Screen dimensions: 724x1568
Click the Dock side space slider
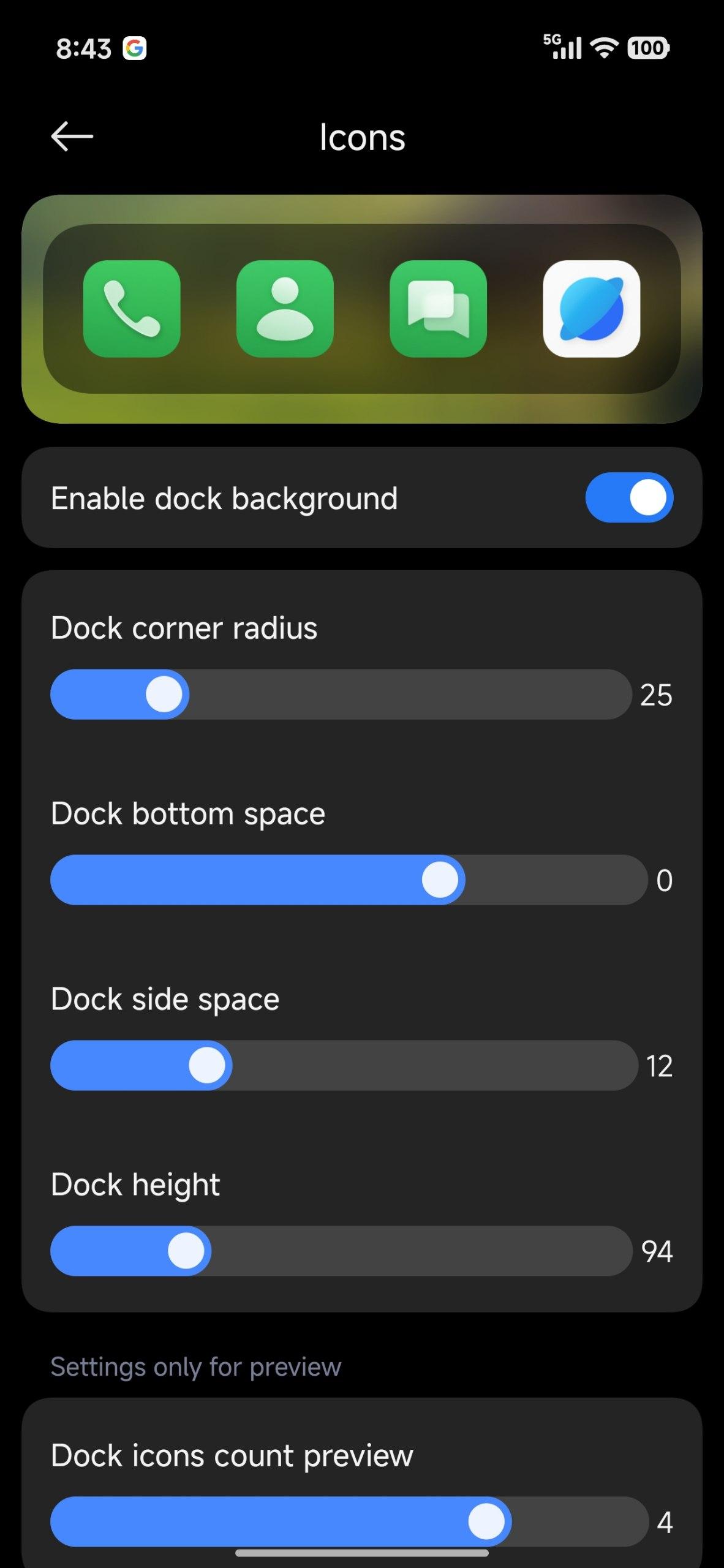point(344,1065)
